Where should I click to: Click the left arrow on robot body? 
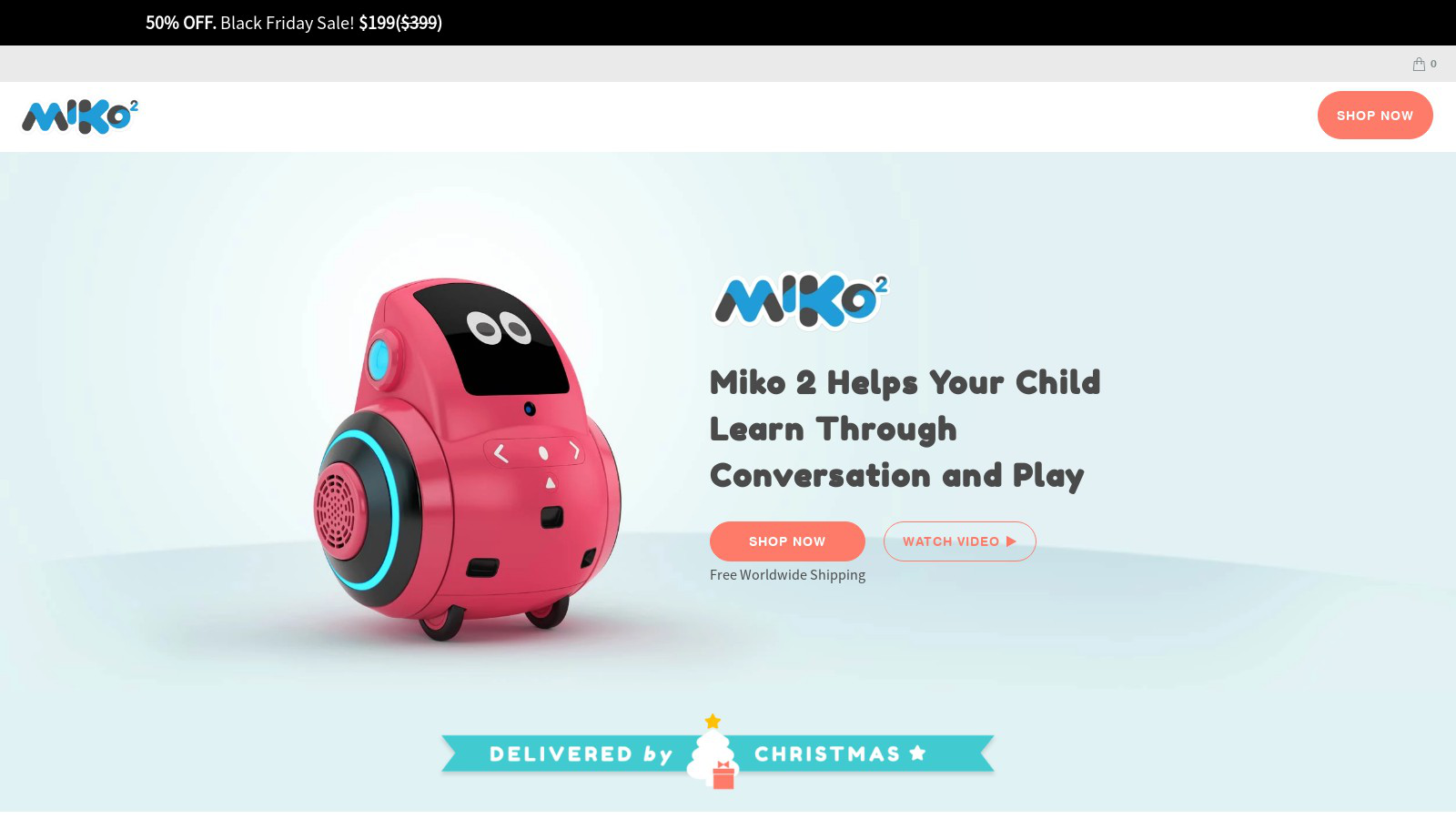(500, 453)
